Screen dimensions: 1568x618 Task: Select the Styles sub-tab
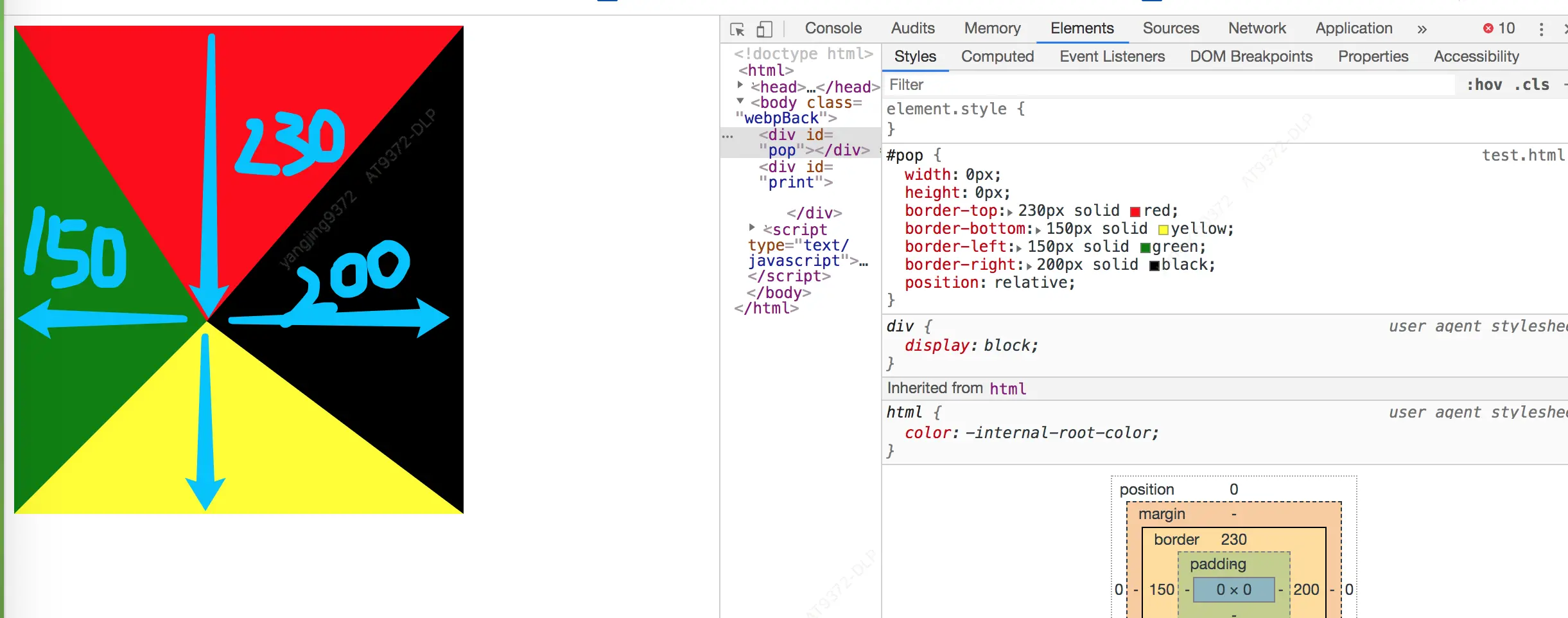click(915, 57)
